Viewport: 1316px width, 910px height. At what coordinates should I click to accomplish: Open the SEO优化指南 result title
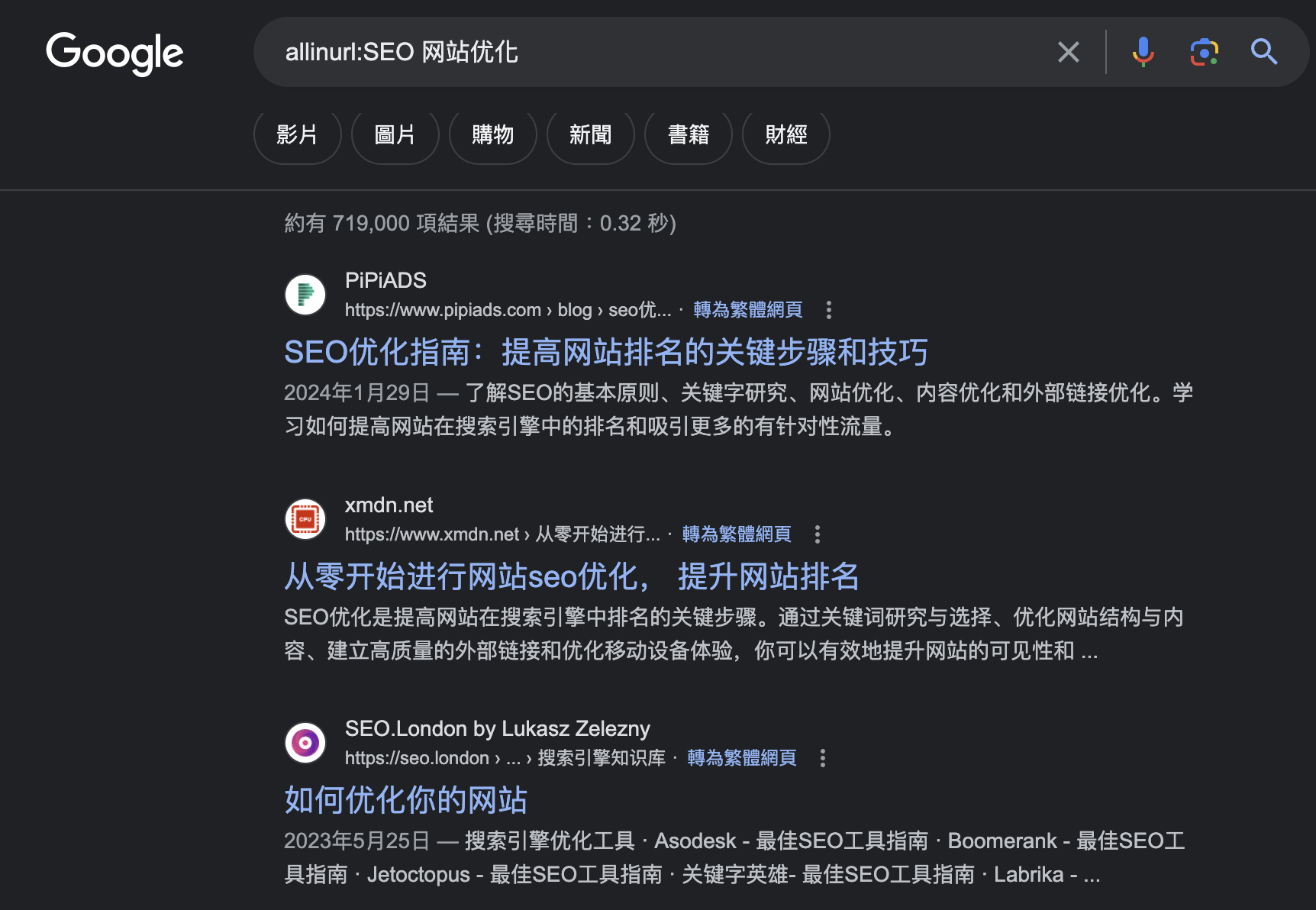point(605,352)
